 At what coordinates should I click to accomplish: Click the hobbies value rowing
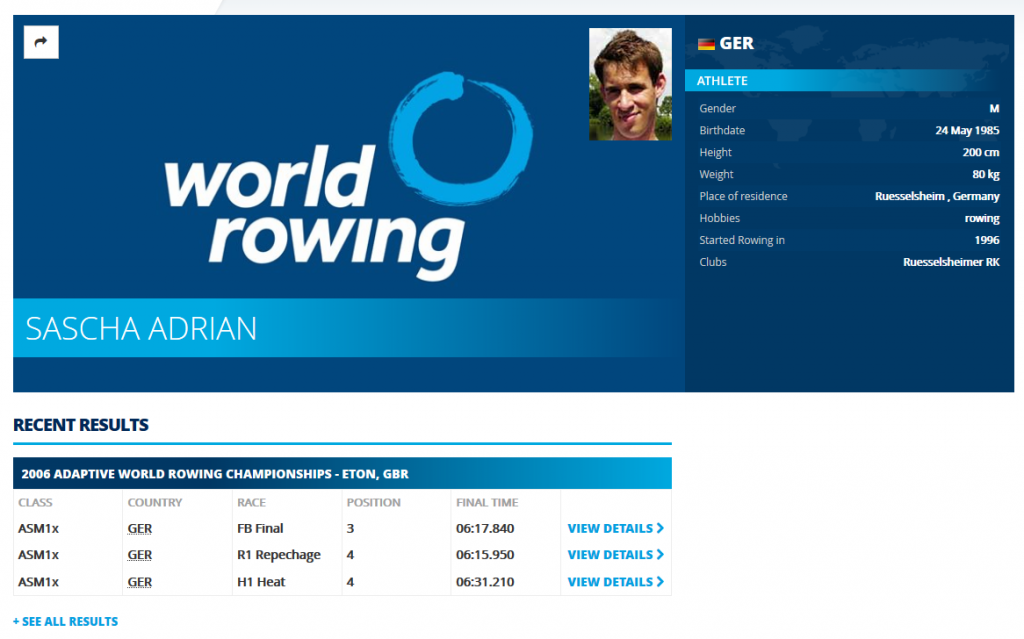click(982, 218)
